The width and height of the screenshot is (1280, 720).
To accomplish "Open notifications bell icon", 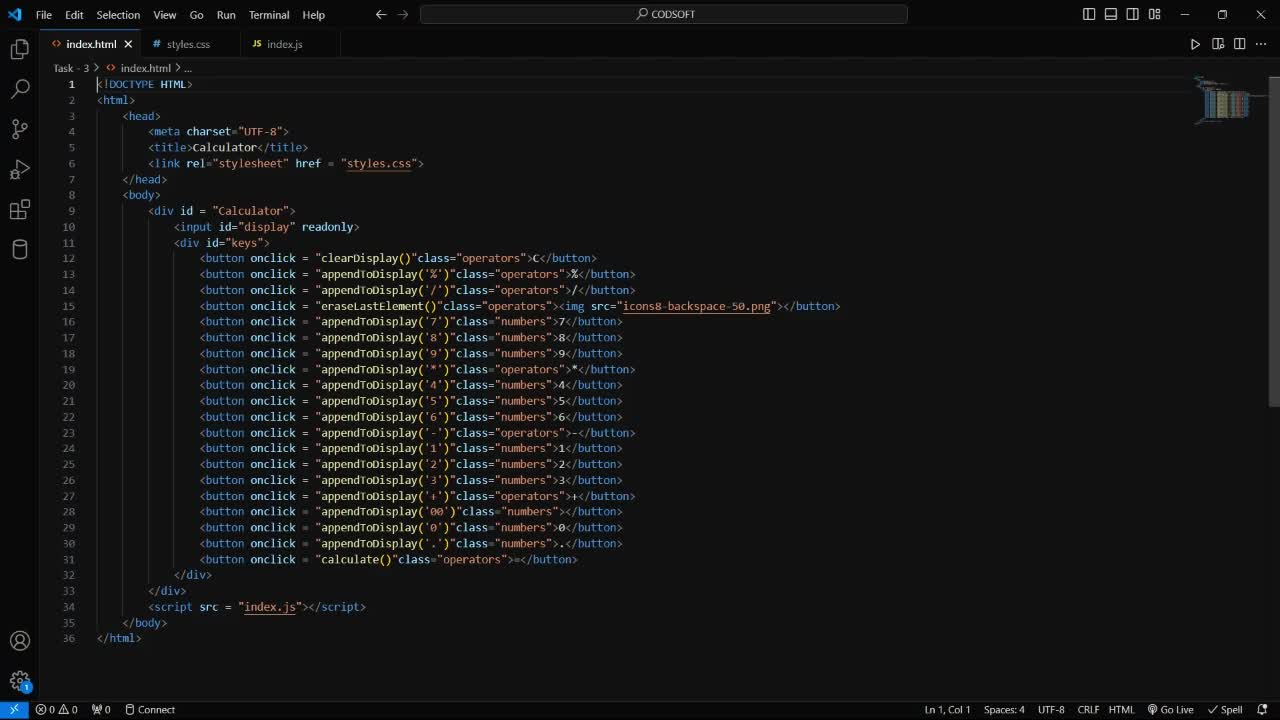I will pyautogui.click(x=1262, y=710).
